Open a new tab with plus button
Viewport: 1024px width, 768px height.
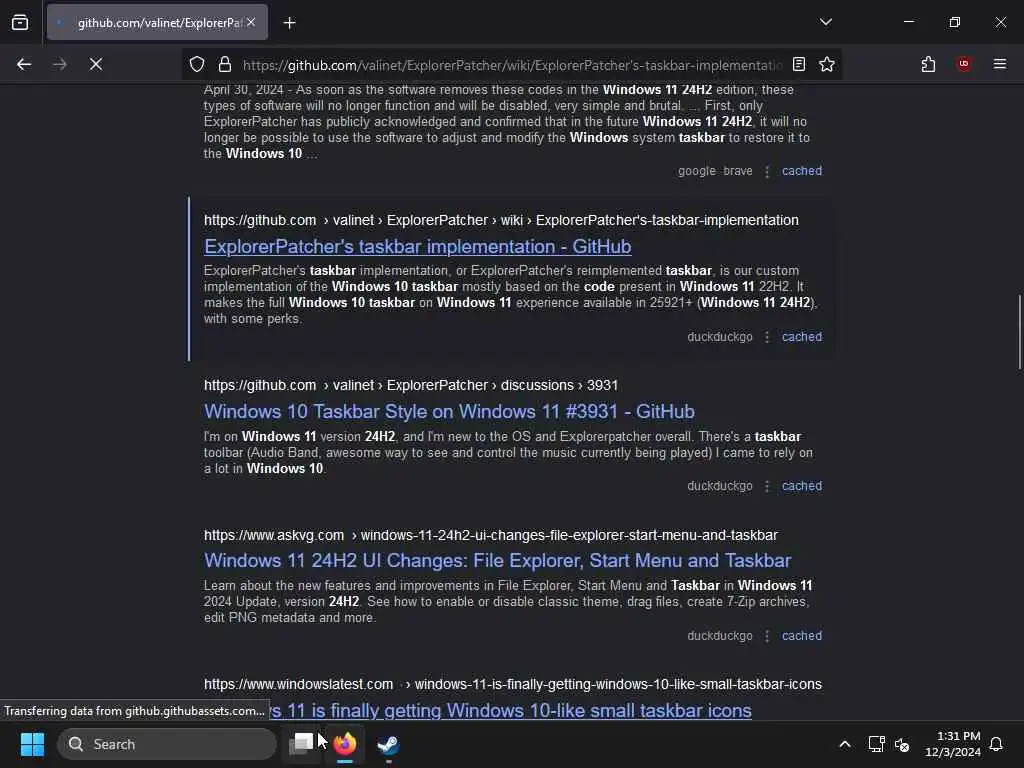click(289, 23)
